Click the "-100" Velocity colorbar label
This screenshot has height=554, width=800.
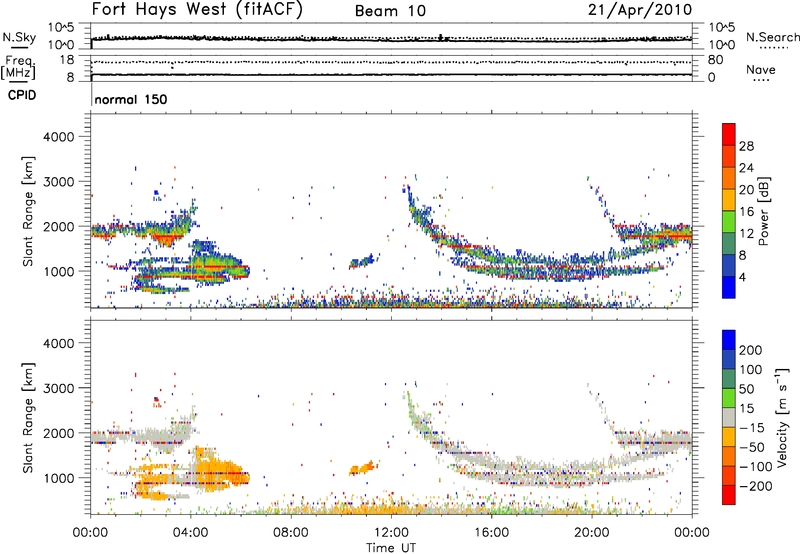point(756,467)
